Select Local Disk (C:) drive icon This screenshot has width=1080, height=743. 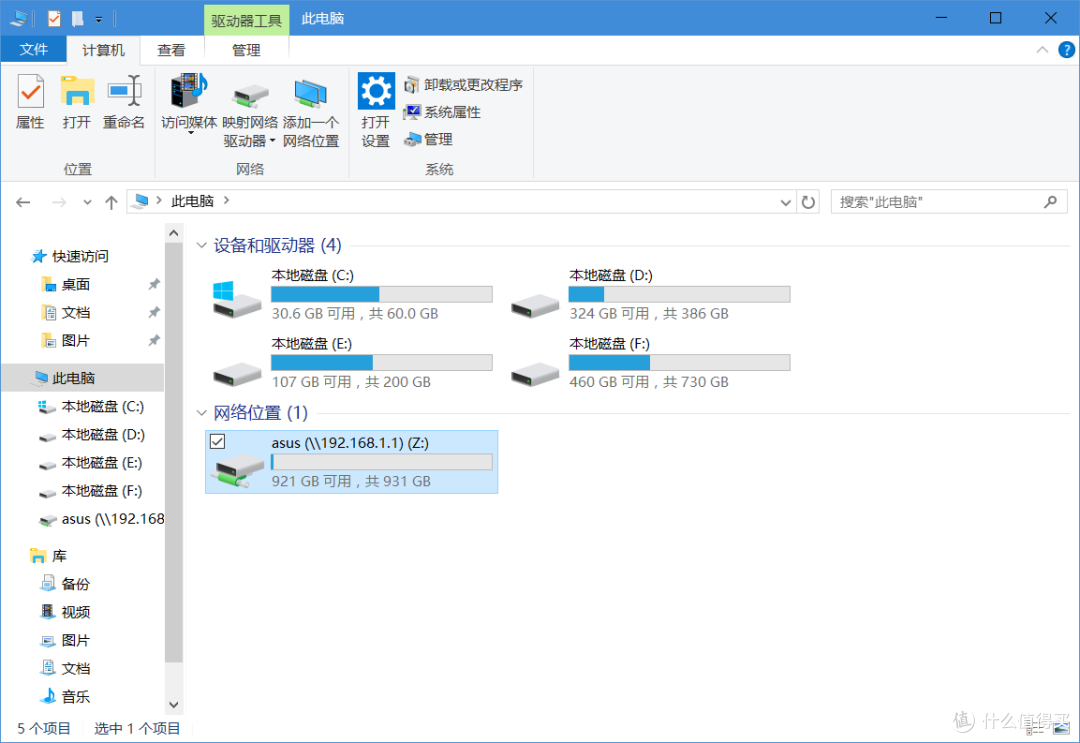pyautogui.click(x=236, y=300)
